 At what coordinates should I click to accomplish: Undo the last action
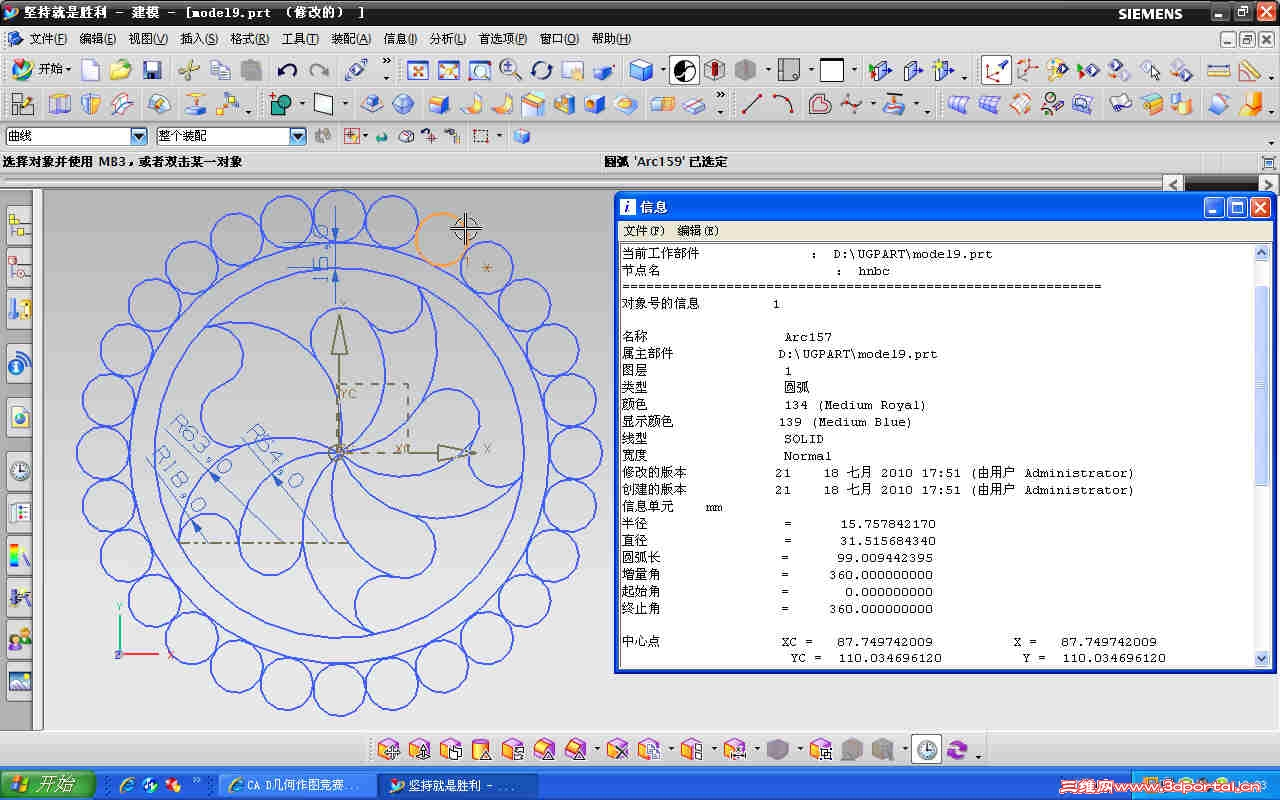[x=288, y=70]
